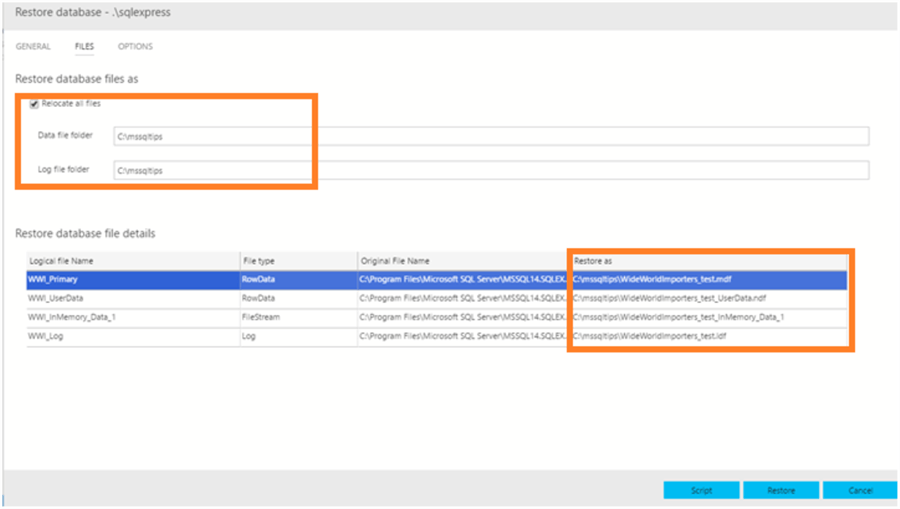Viewport: 900px width, 509px height.
Task: Uncheck the Relocate all files checkbox
Action: 34,104
